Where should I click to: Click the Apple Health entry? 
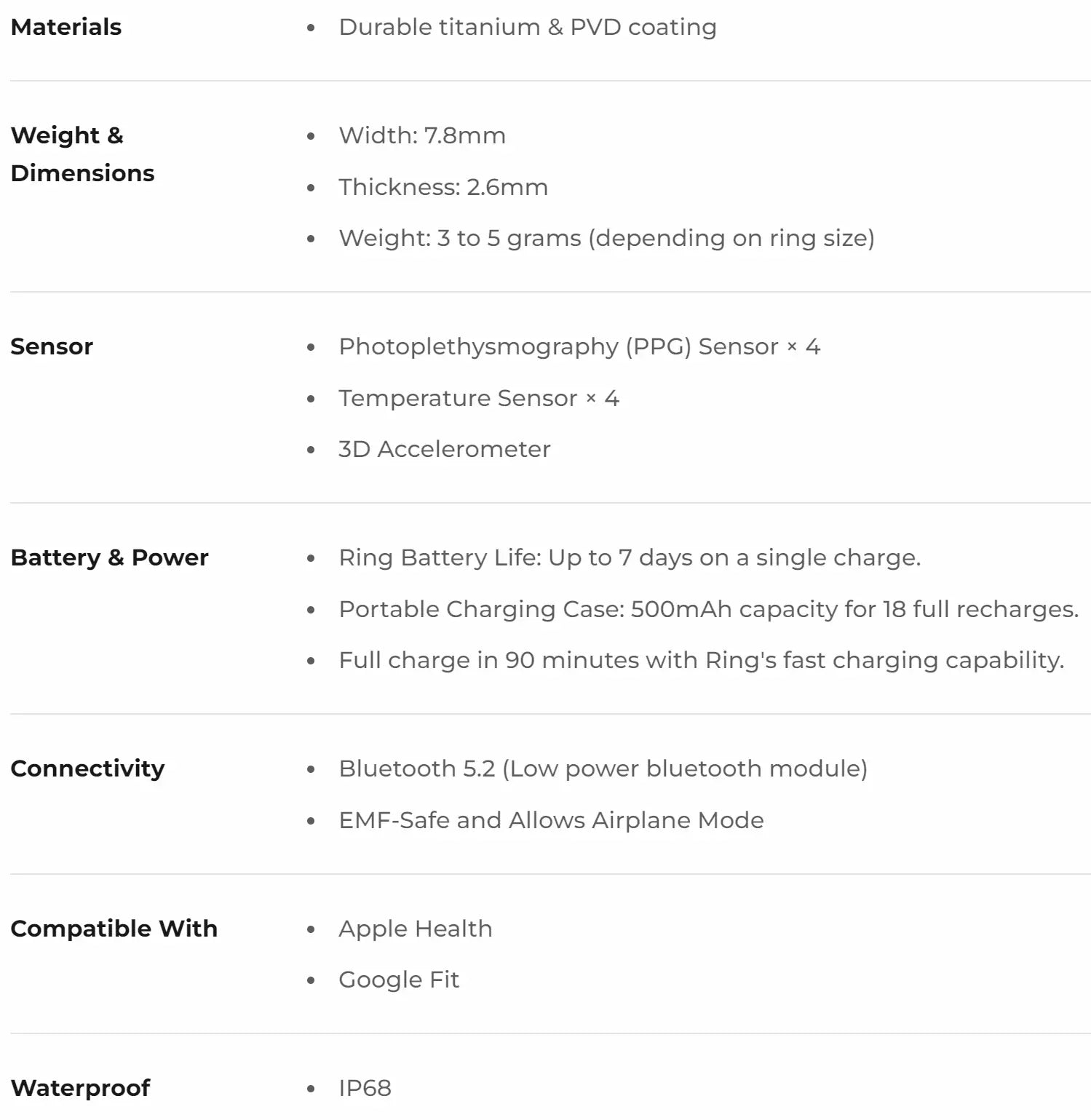click(415, 929)
